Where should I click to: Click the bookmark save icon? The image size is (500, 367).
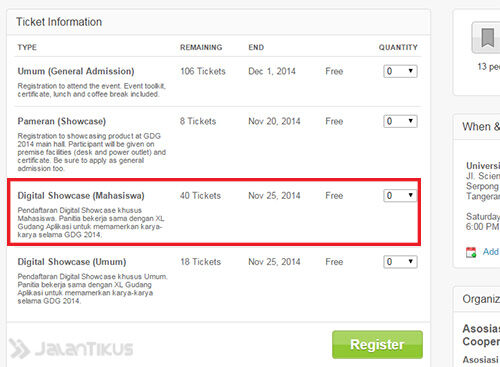(x=487, y=38)
